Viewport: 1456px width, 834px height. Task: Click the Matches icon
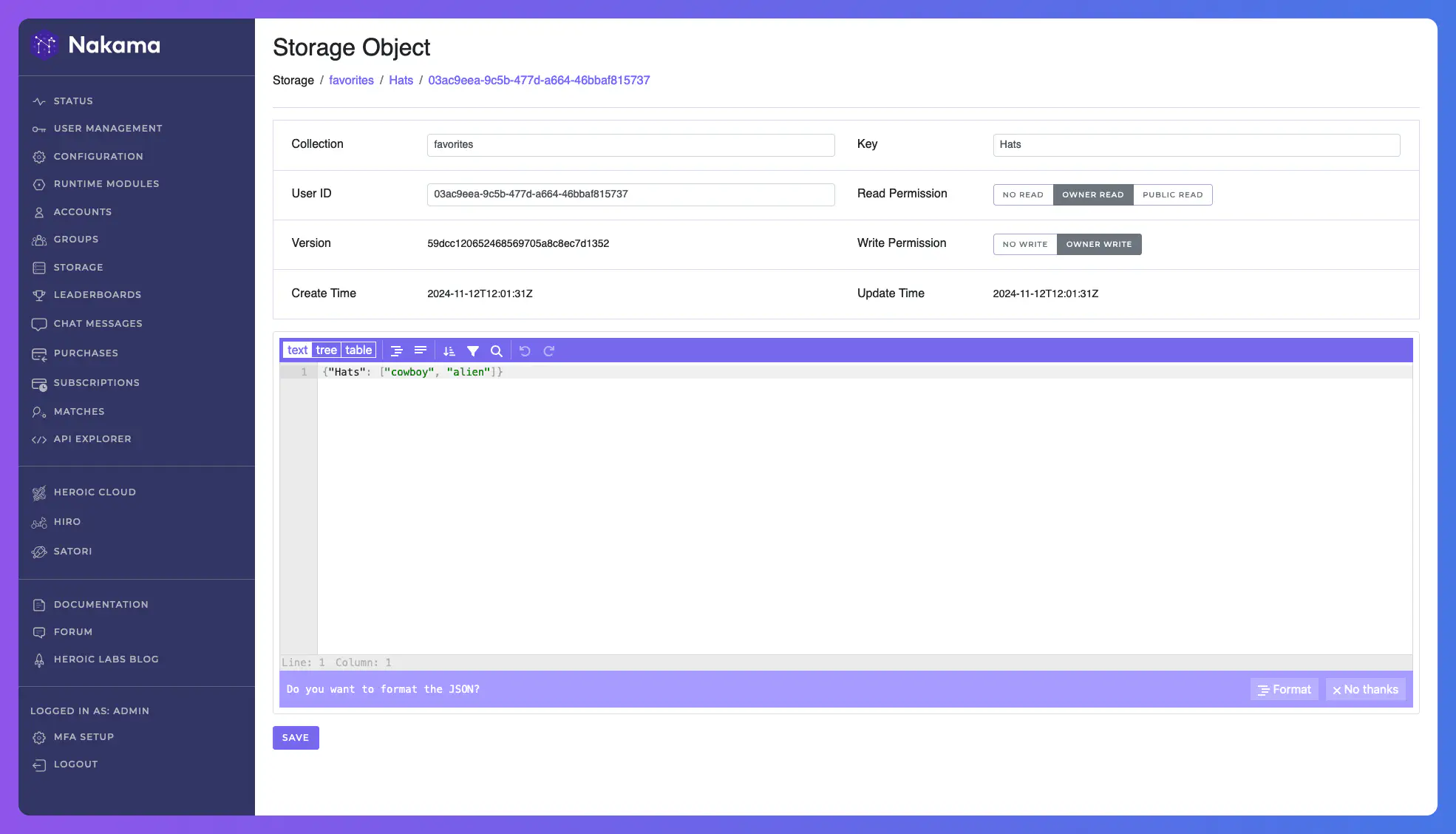coord(39,412)
